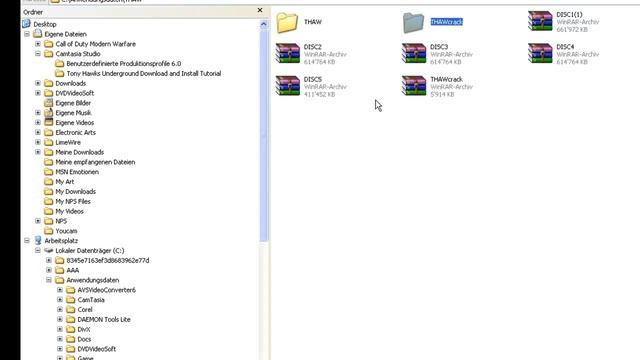Expand the NPS tree node
This screenshot has height=360, width=640.
pyautogui.click(x=38, y=221)
